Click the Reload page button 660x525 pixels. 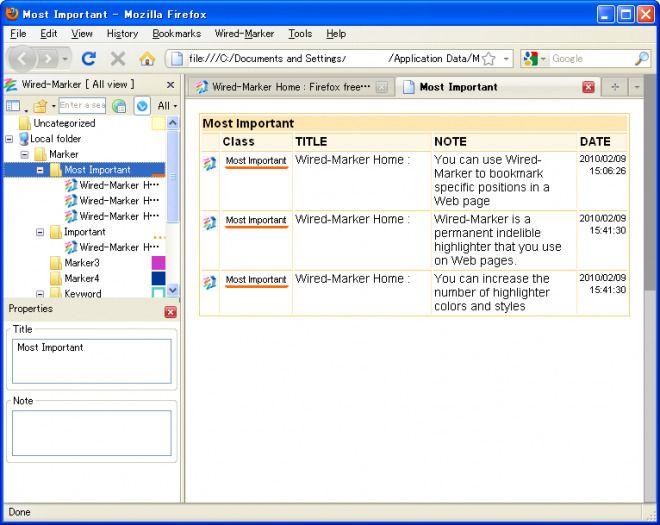[89, 59]
